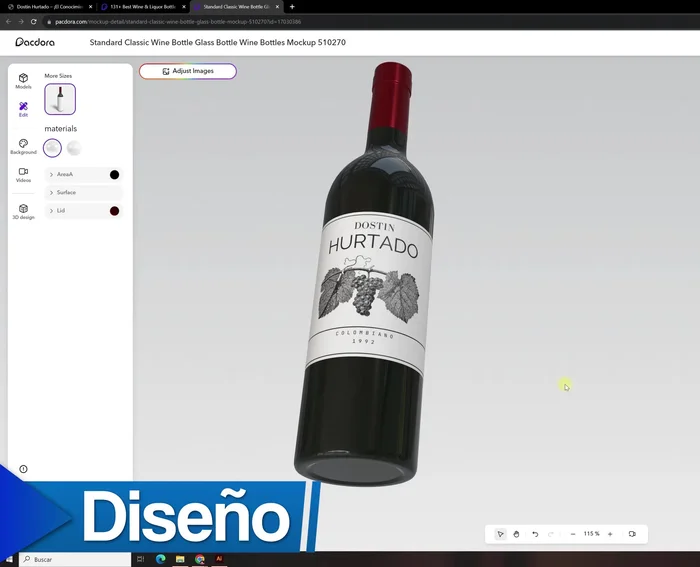Redo the undone change
Viewport: 700px width, 567px height.
tap(550, 534)
